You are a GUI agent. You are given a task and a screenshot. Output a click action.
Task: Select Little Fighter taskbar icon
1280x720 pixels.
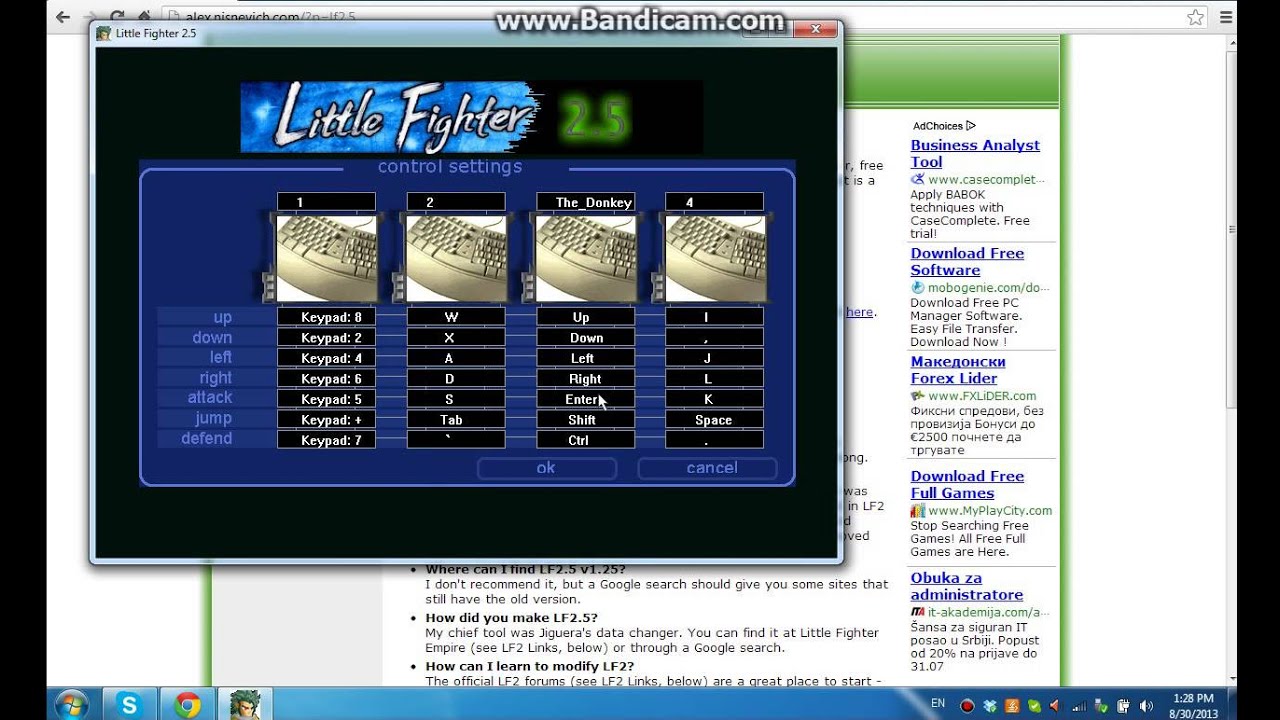point(244,704)
